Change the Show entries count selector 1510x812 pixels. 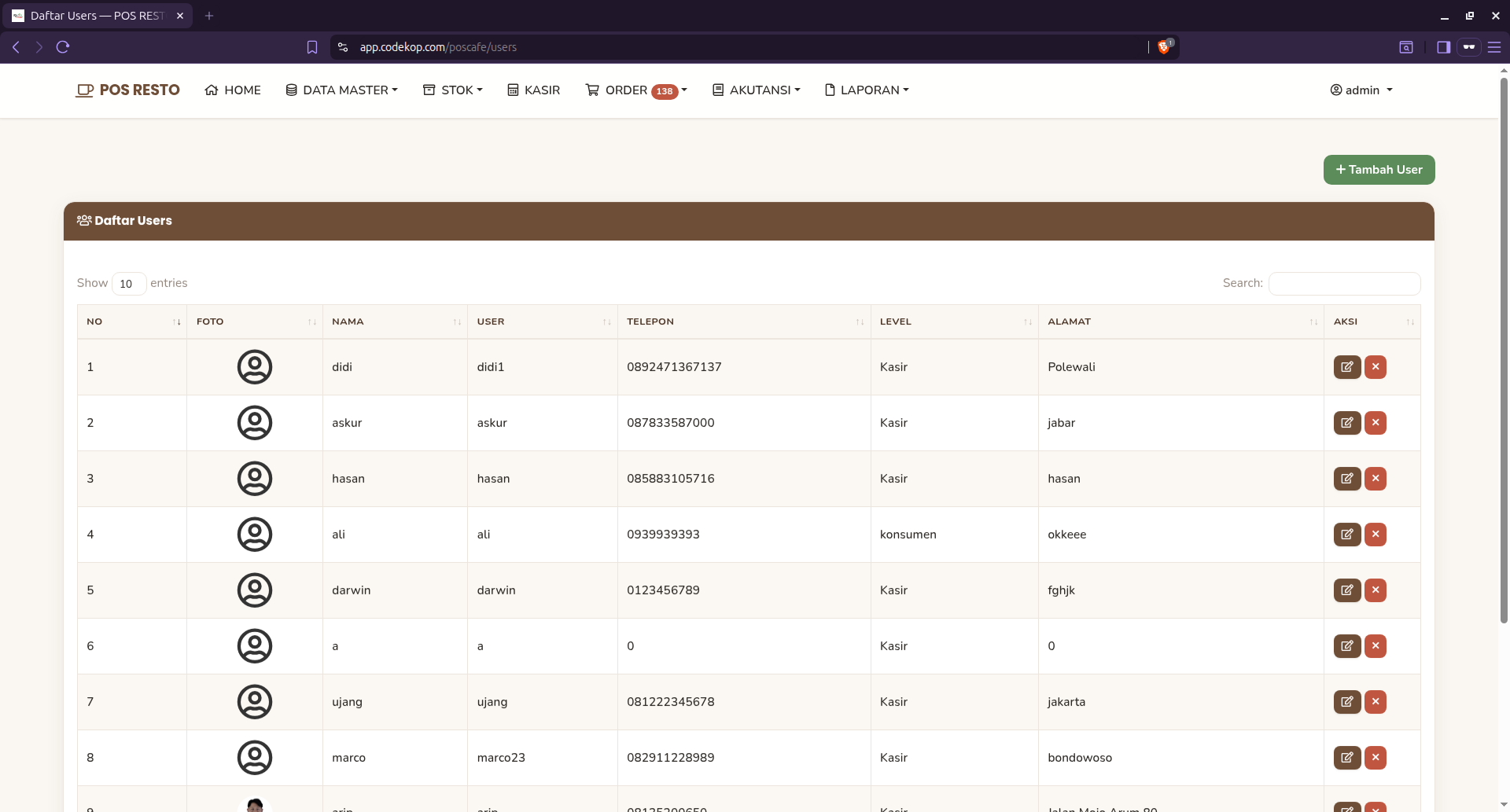click(x=129, y=284)
